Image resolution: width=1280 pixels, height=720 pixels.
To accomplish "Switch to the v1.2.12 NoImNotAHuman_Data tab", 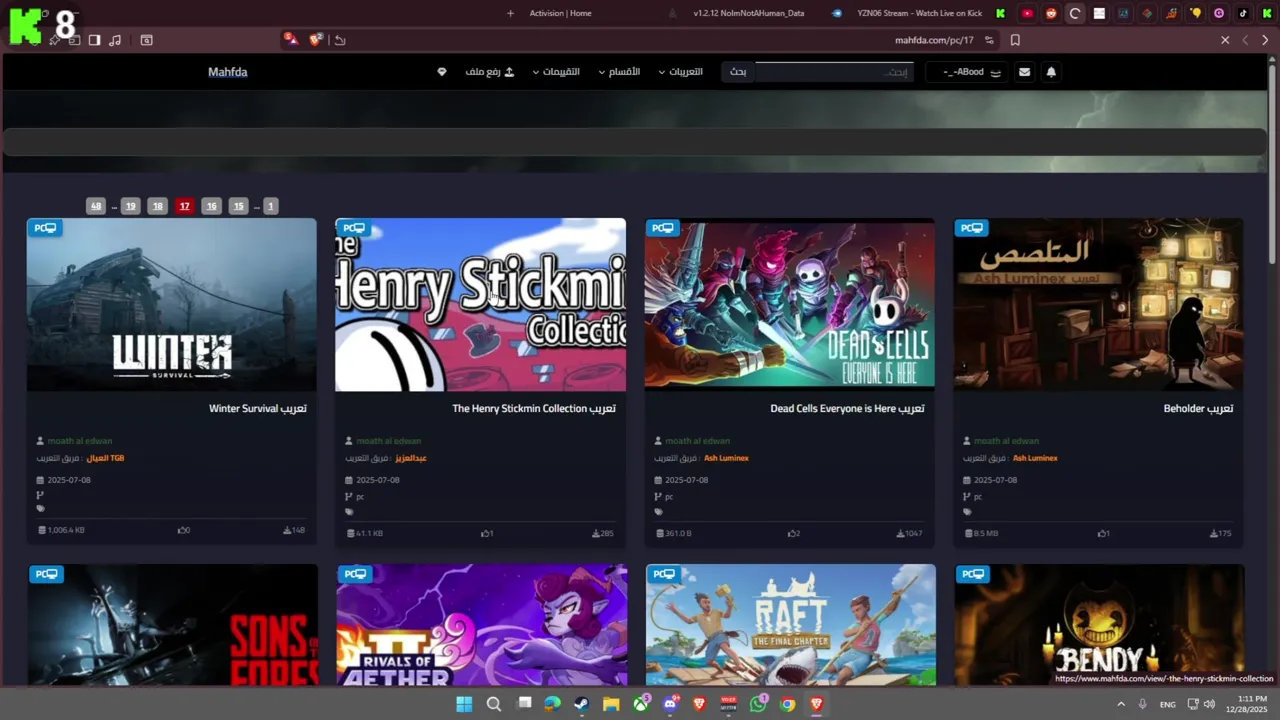I will (x=748, y=13).
